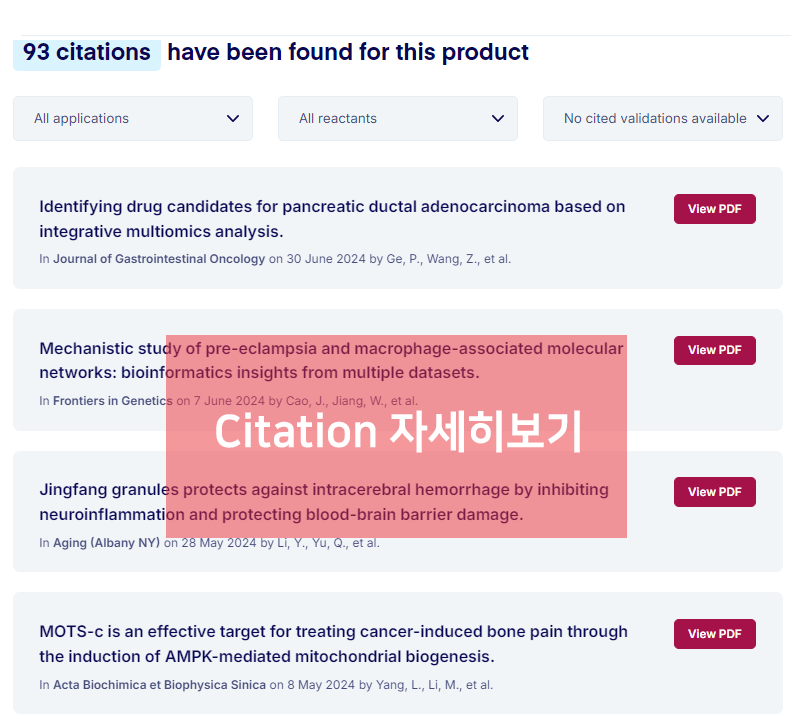Viewport: 800px width, 724px height.
Task: View PDF for pancreatic ductal adenocarcinoma article
Action: coord(714,209)
